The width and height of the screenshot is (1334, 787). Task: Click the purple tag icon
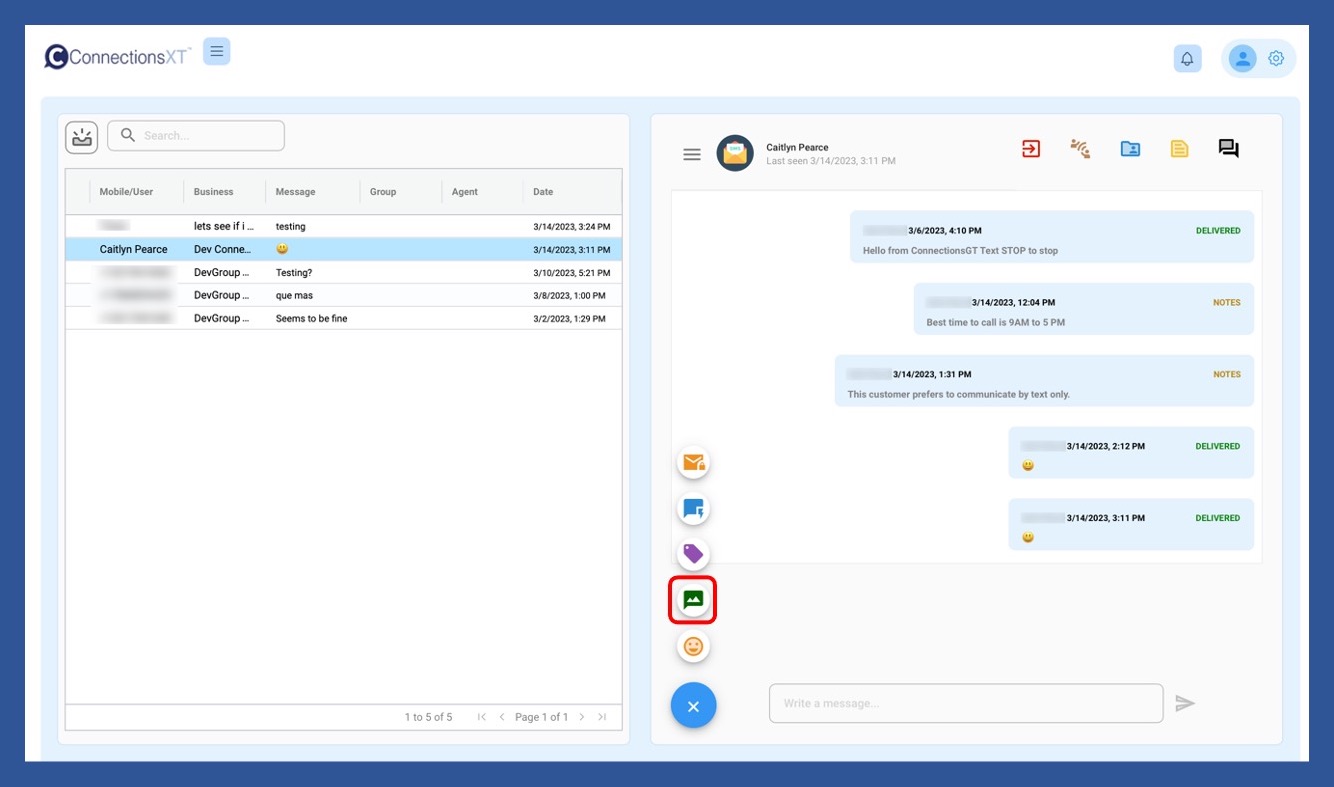[693, 554]
